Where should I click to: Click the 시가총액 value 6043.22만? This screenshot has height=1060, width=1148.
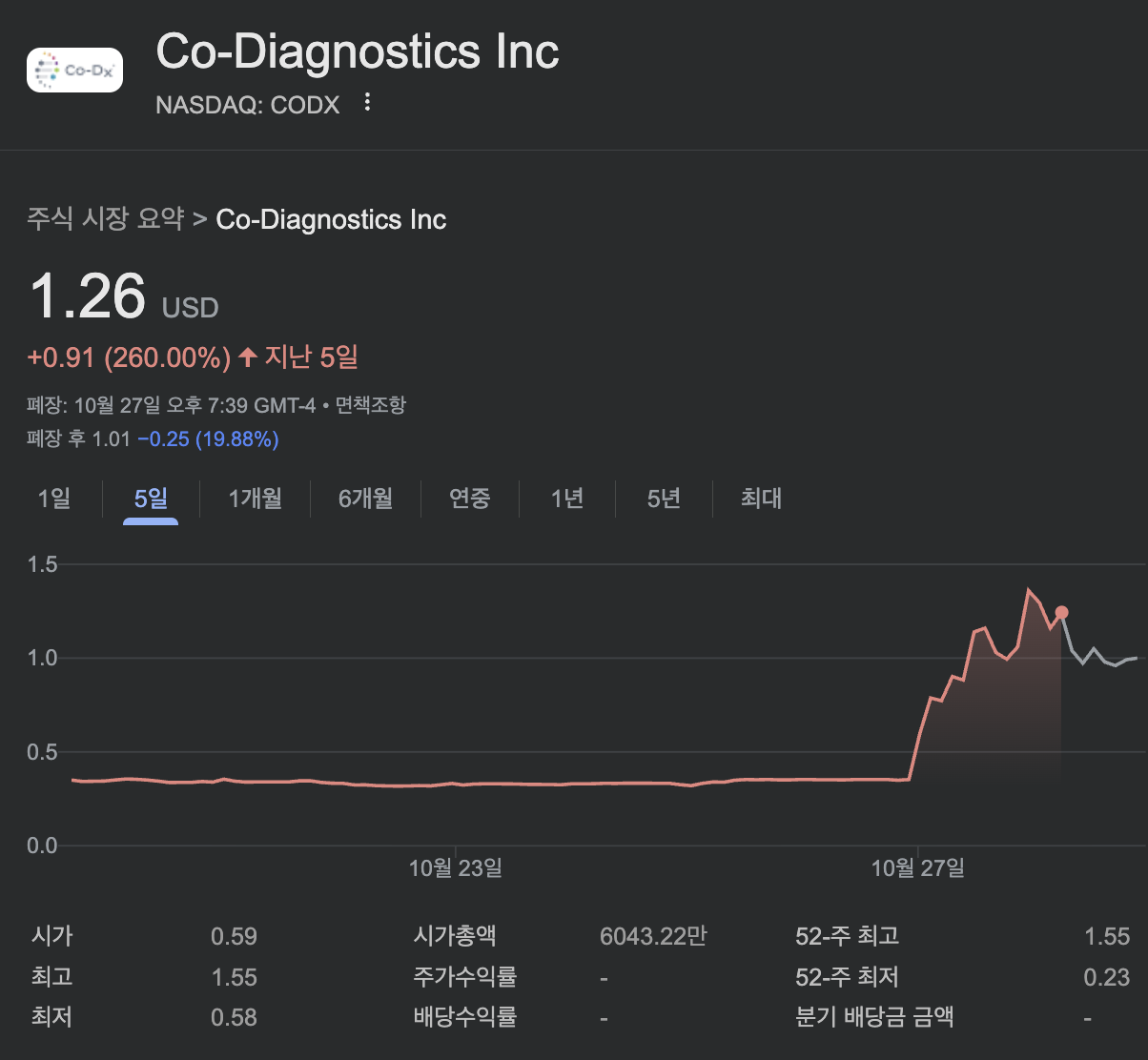(653, 936)
